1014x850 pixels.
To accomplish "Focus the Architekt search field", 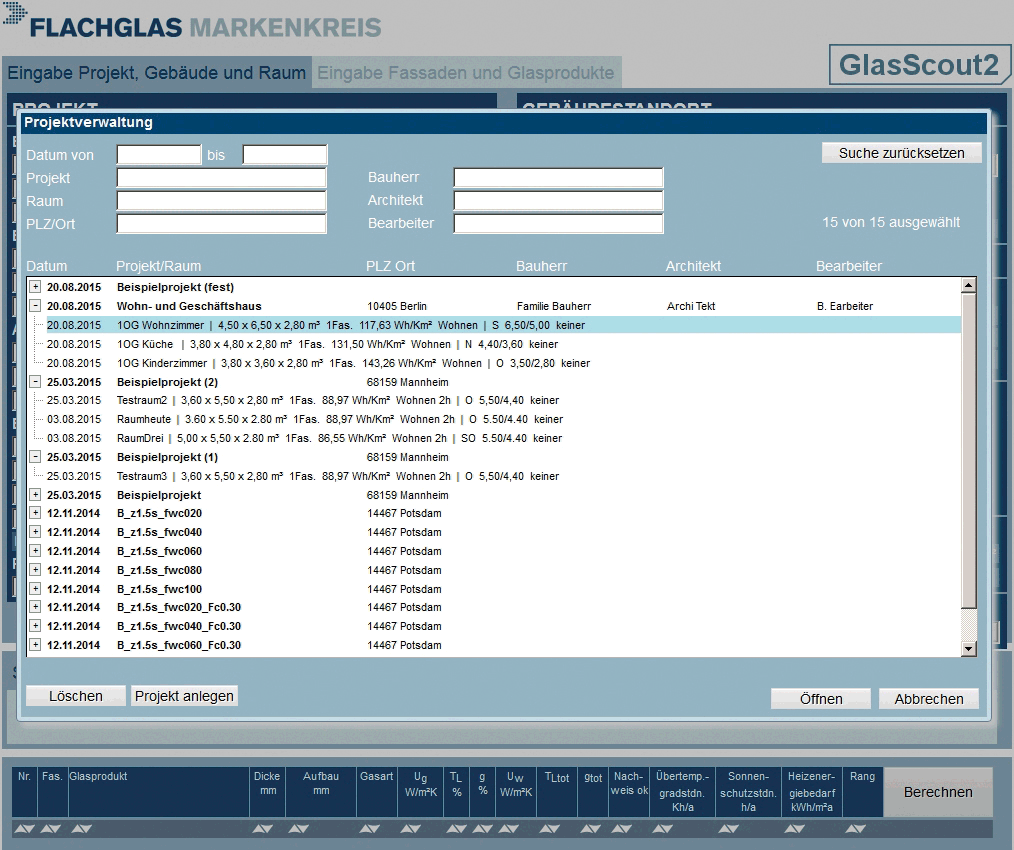I will [x=559, y=200].
